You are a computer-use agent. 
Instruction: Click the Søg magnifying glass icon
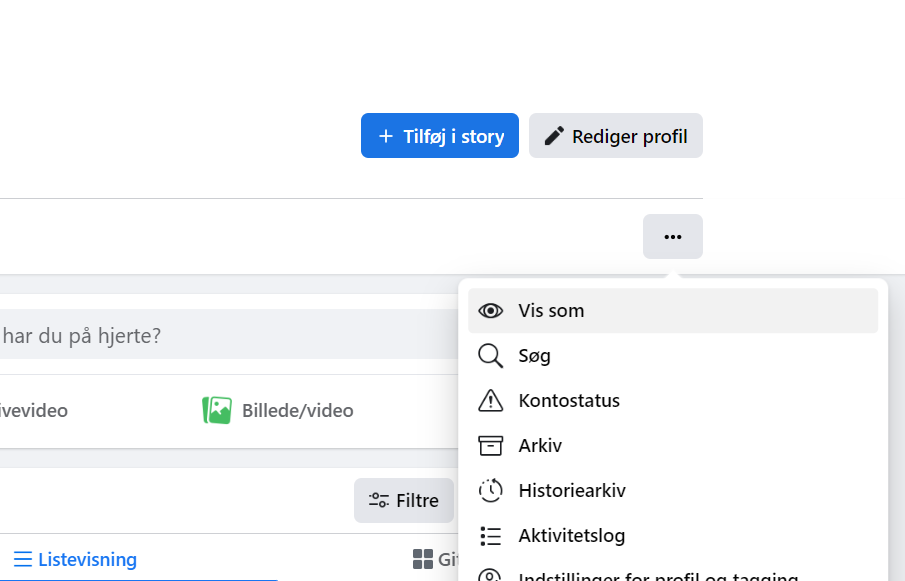coord(490,355)
